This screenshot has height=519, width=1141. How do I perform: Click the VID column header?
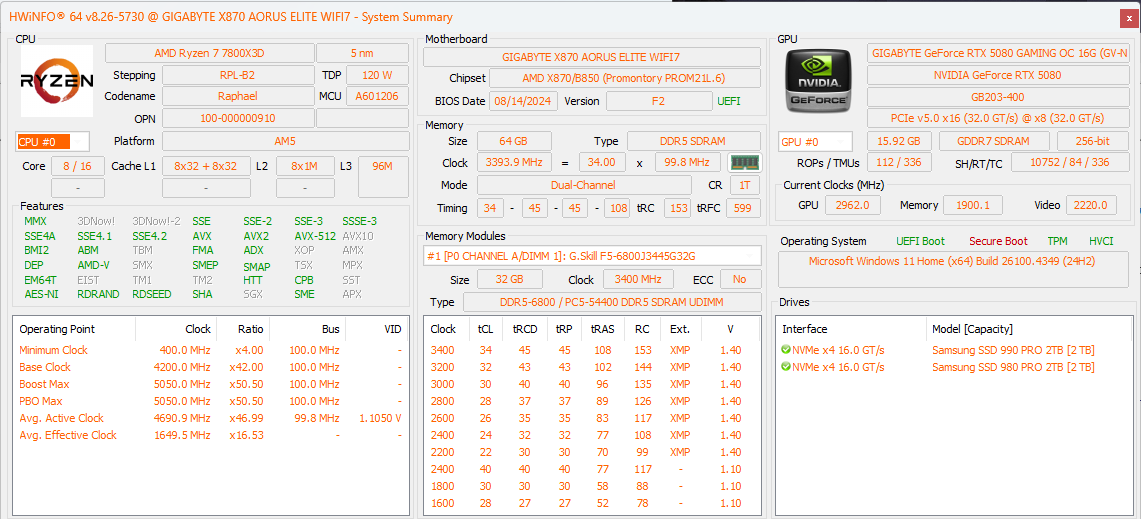(377, 329)
